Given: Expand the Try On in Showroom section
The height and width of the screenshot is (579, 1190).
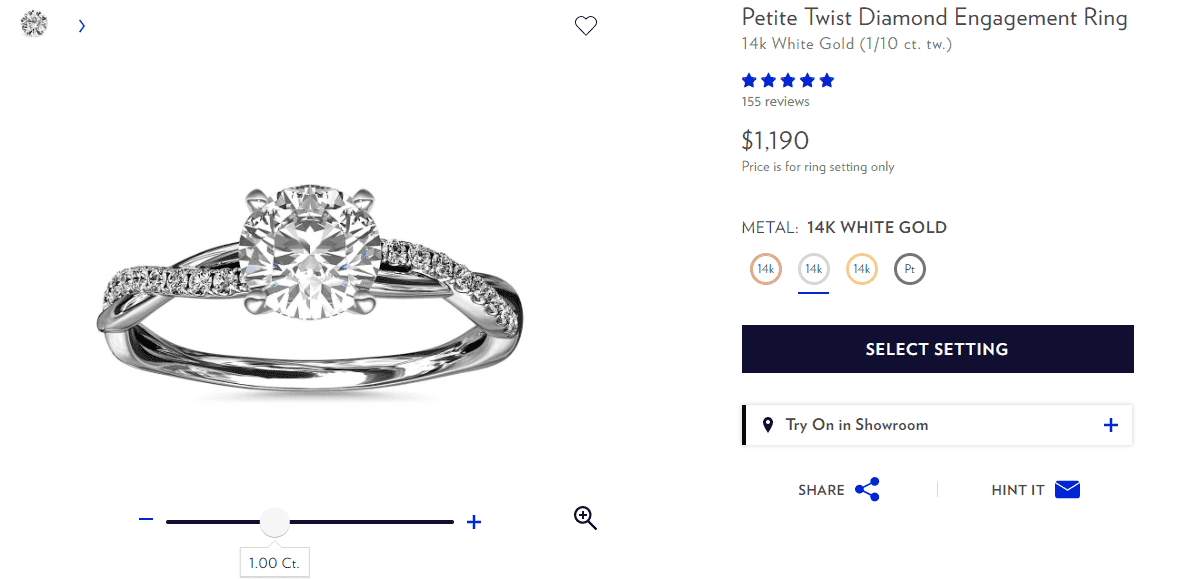Looking at the screenshot, I should (x=1110, y=424).
